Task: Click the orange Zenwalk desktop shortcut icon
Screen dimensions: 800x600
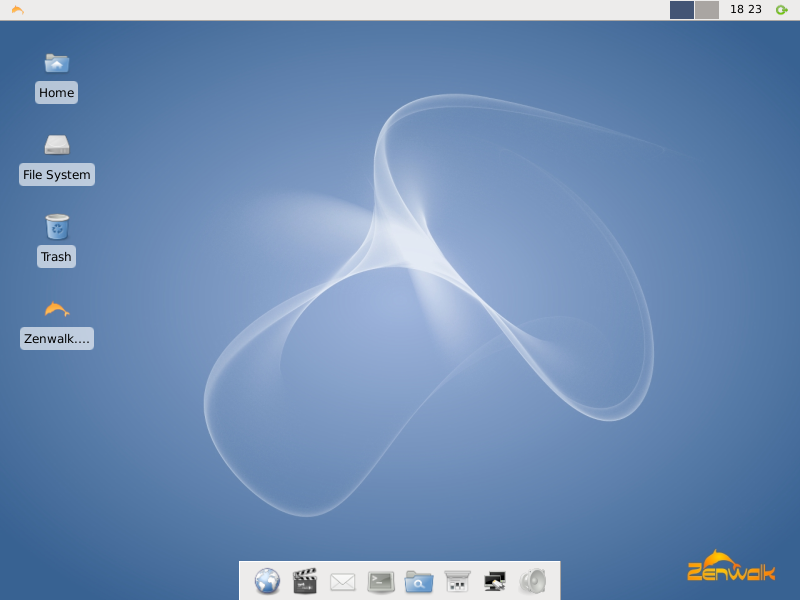Action: 57,309
